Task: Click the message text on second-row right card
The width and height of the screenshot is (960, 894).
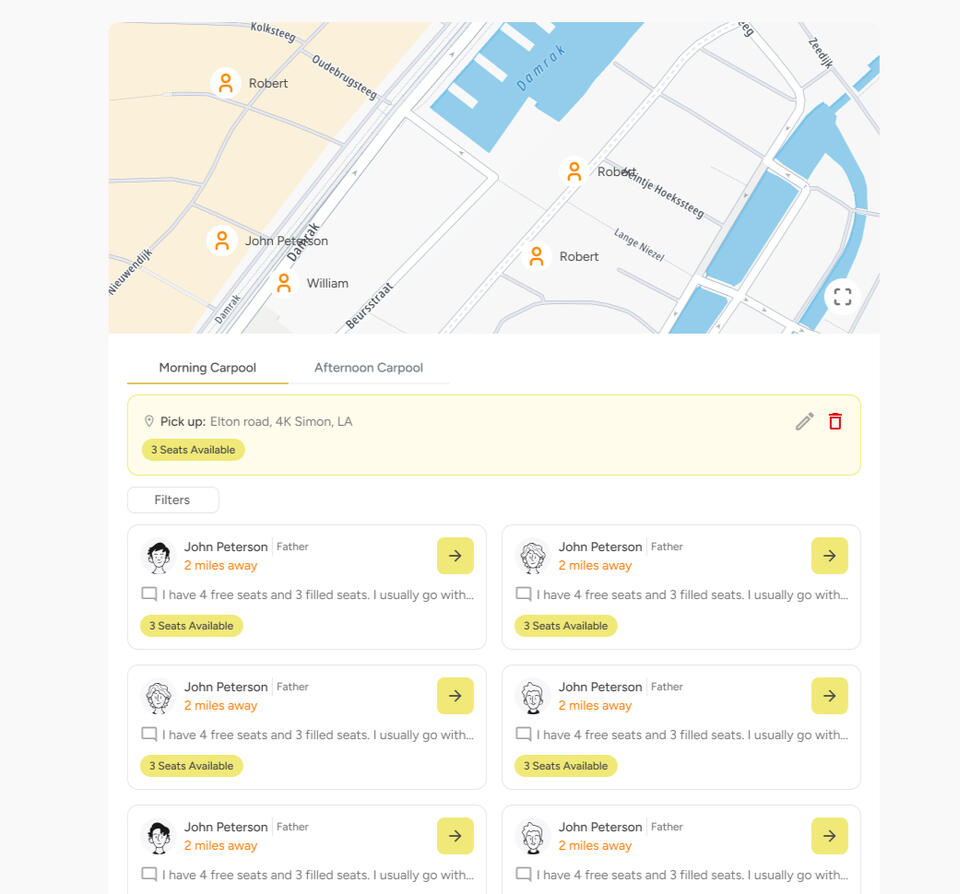Action: 691,735
